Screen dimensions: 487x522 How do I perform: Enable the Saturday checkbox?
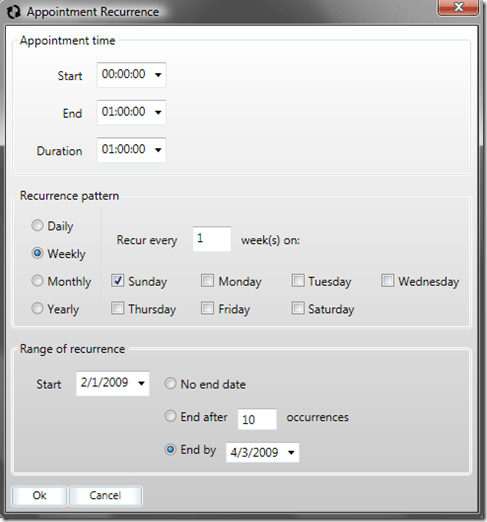click(298, 308)
